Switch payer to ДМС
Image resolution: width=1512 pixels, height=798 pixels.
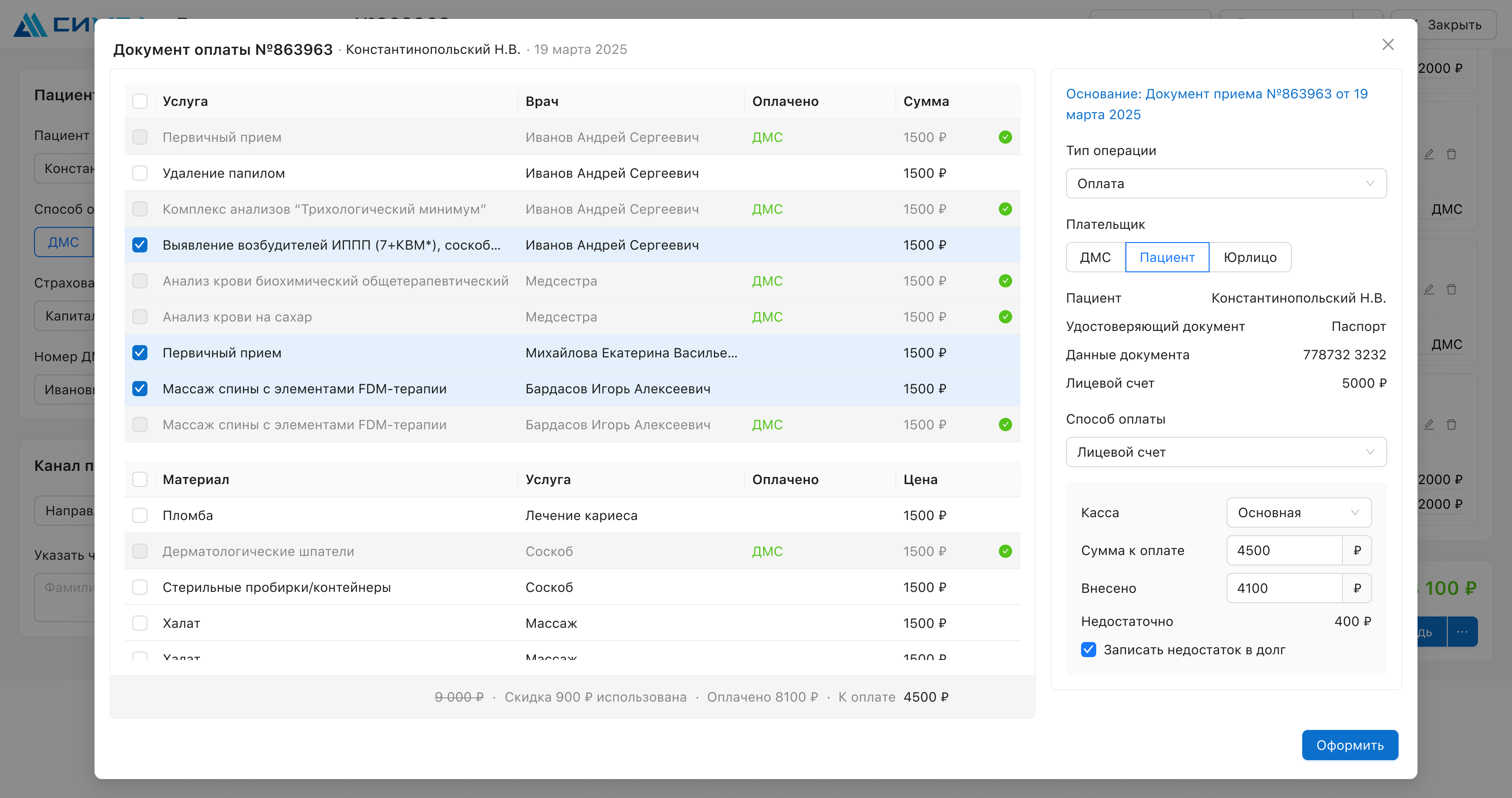click(1095, 257)
